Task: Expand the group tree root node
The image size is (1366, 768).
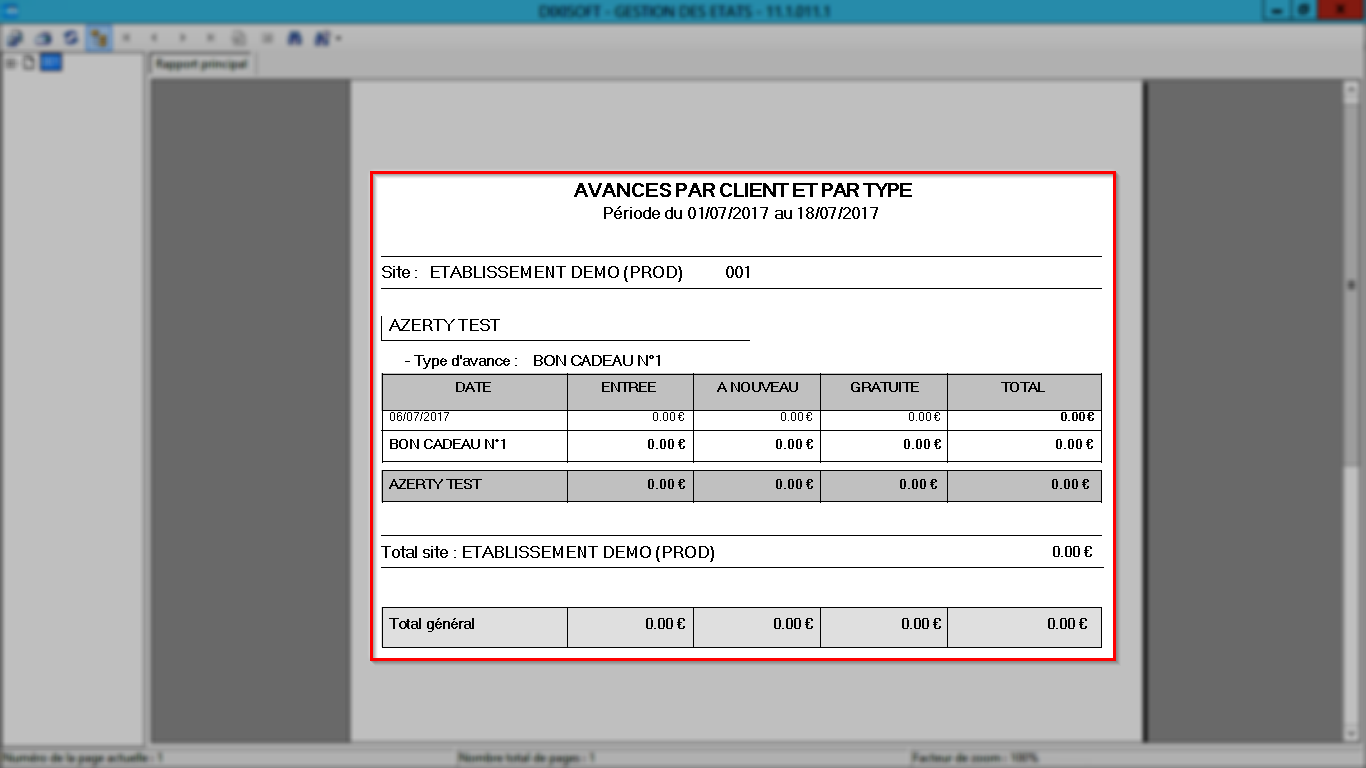Action: click(11, 64)
